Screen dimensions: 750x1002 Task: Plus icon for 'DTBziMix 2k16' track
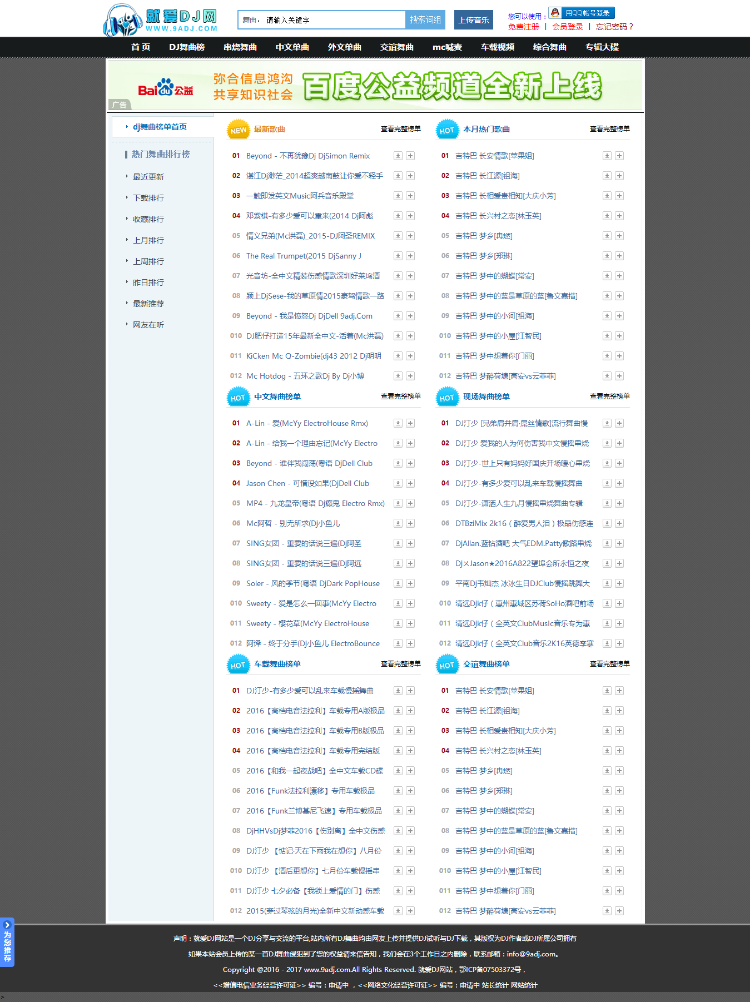coord(619,523)
